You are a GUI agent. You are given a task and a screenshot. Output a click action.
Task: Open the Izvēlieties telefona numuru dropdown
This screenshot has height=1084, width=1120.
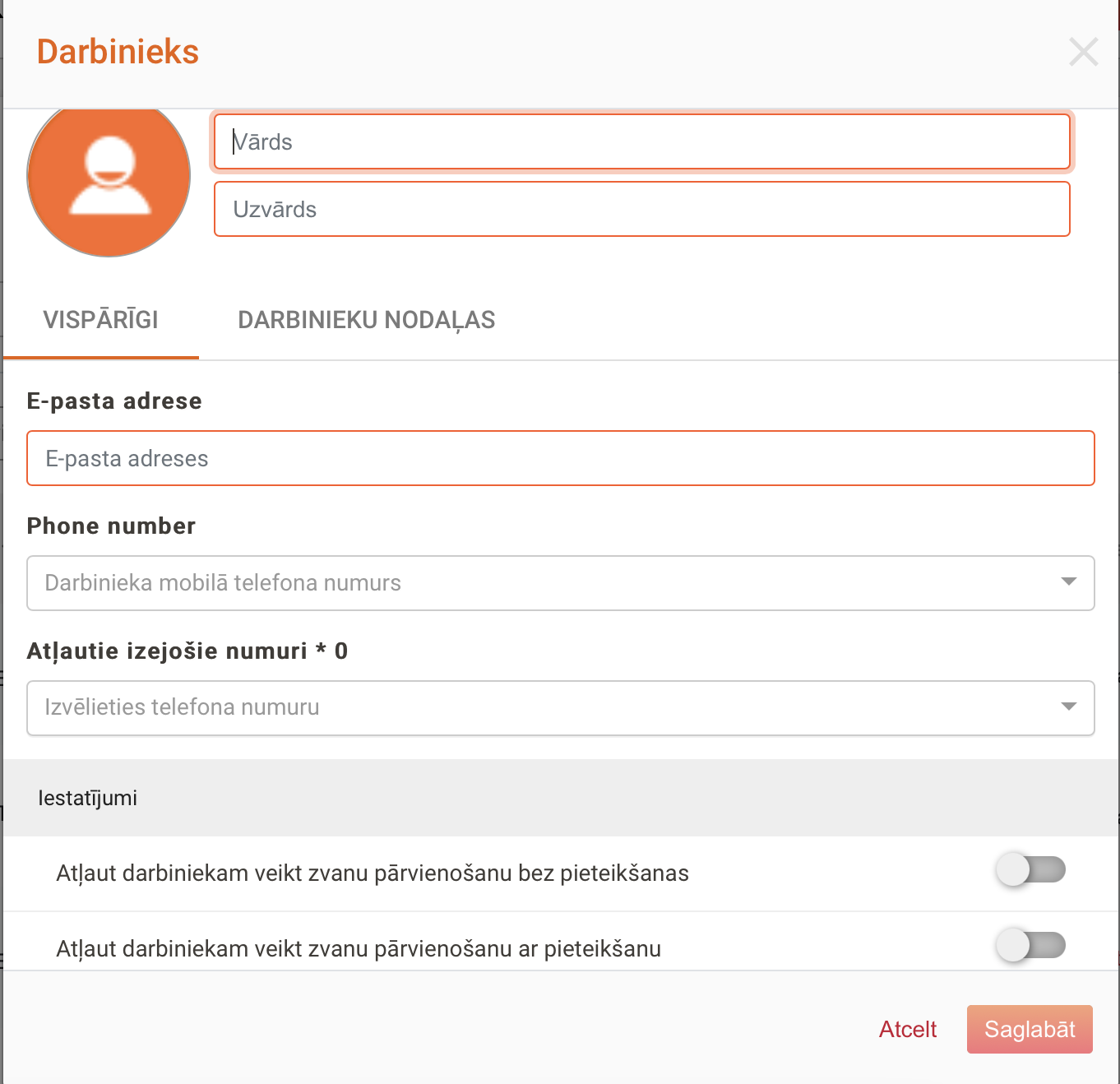[543, 708]
